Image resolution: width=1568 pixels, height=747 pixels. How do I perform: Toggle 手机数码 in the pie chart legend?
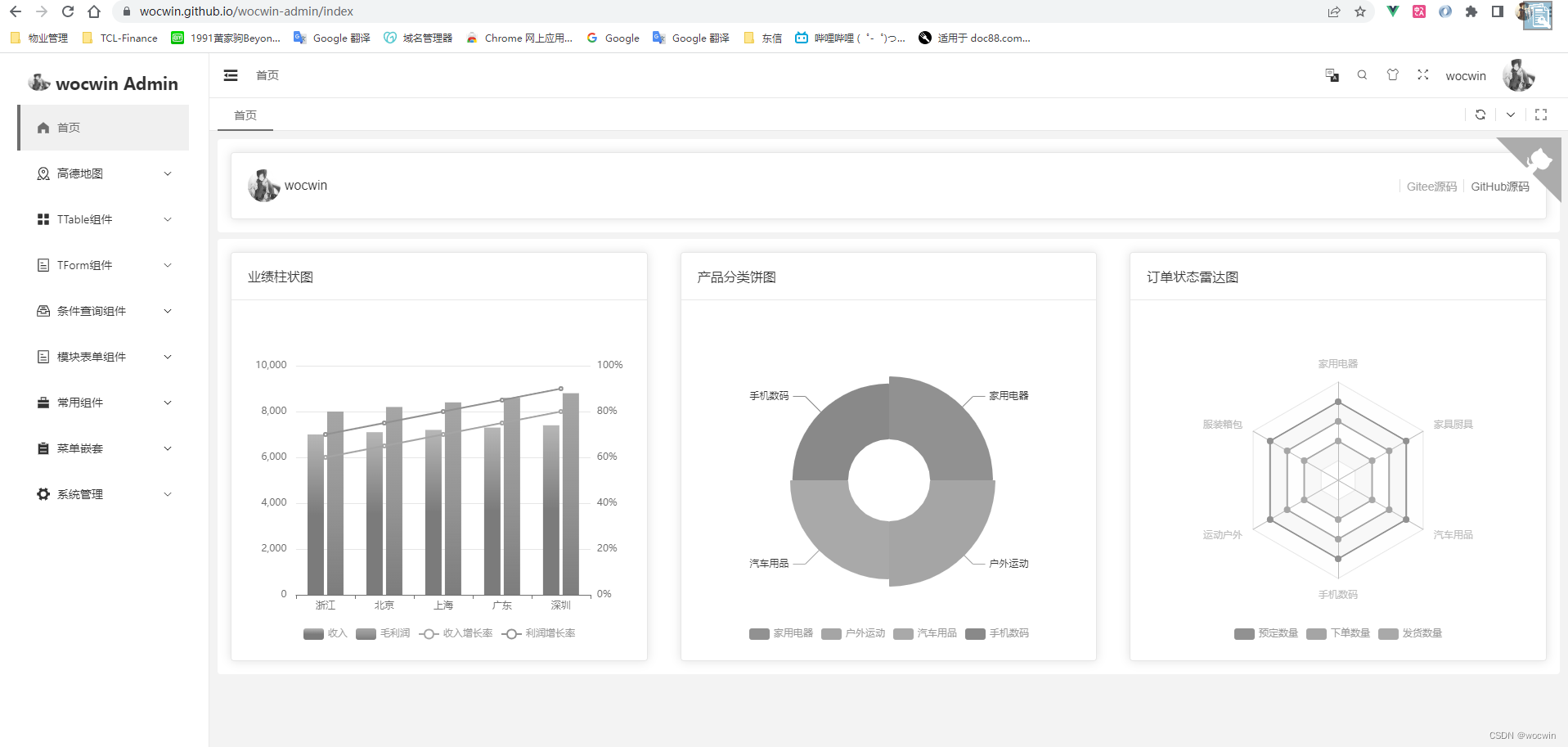click(x=997, y=633)
